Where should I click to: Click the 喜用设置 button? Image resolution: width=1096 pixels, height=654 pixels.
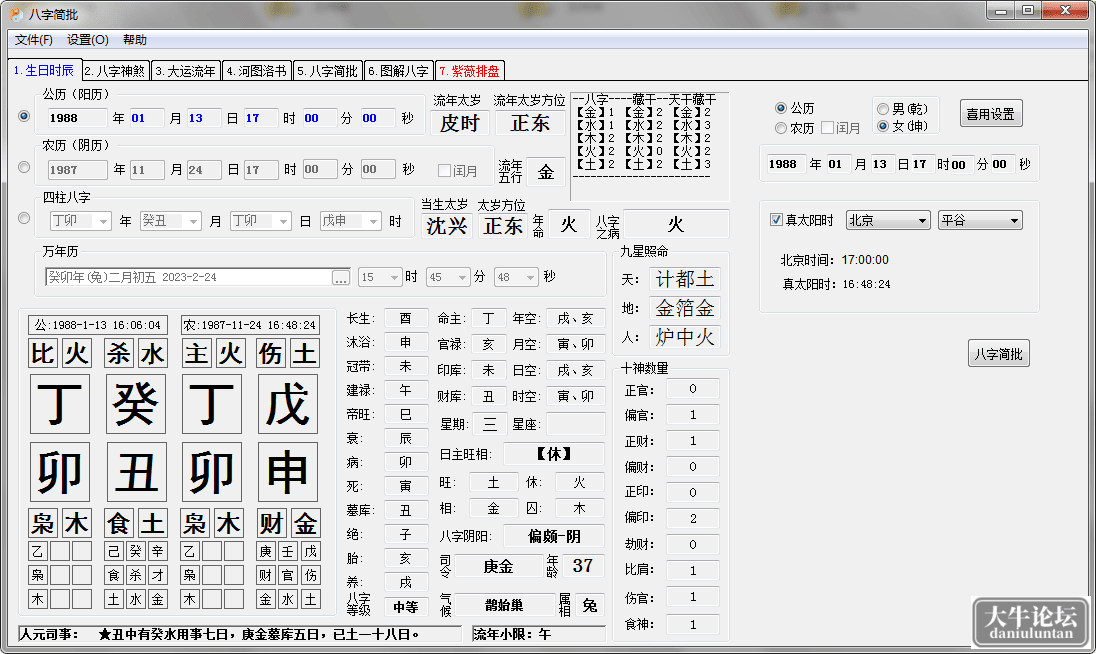[990, 114]
